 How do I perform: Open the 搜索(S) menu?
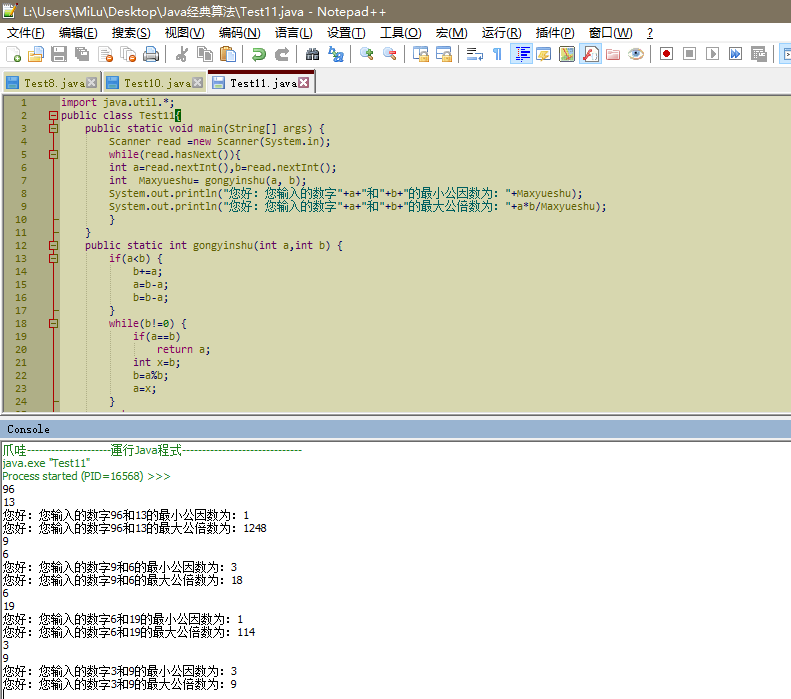click(131, 33)
